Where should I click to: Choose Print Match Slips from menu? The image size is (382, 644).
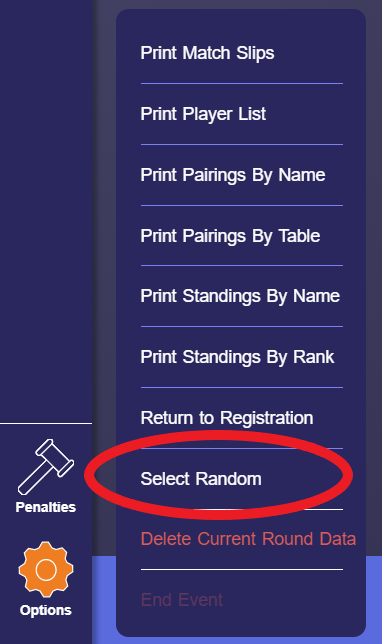coord(207,53)
